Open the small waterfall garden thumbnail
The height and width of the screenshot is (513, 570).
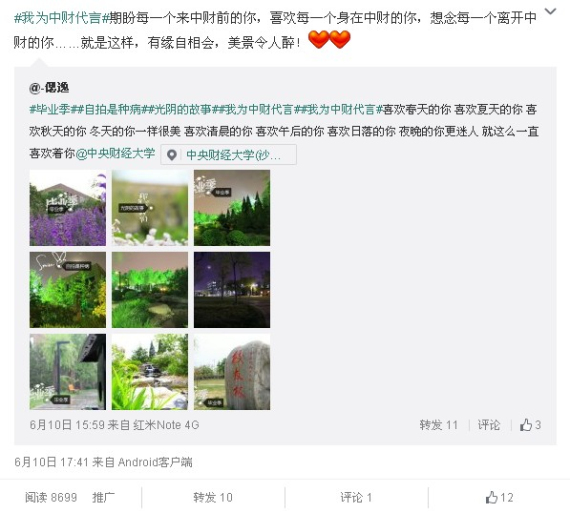click(x=150, y=372)
